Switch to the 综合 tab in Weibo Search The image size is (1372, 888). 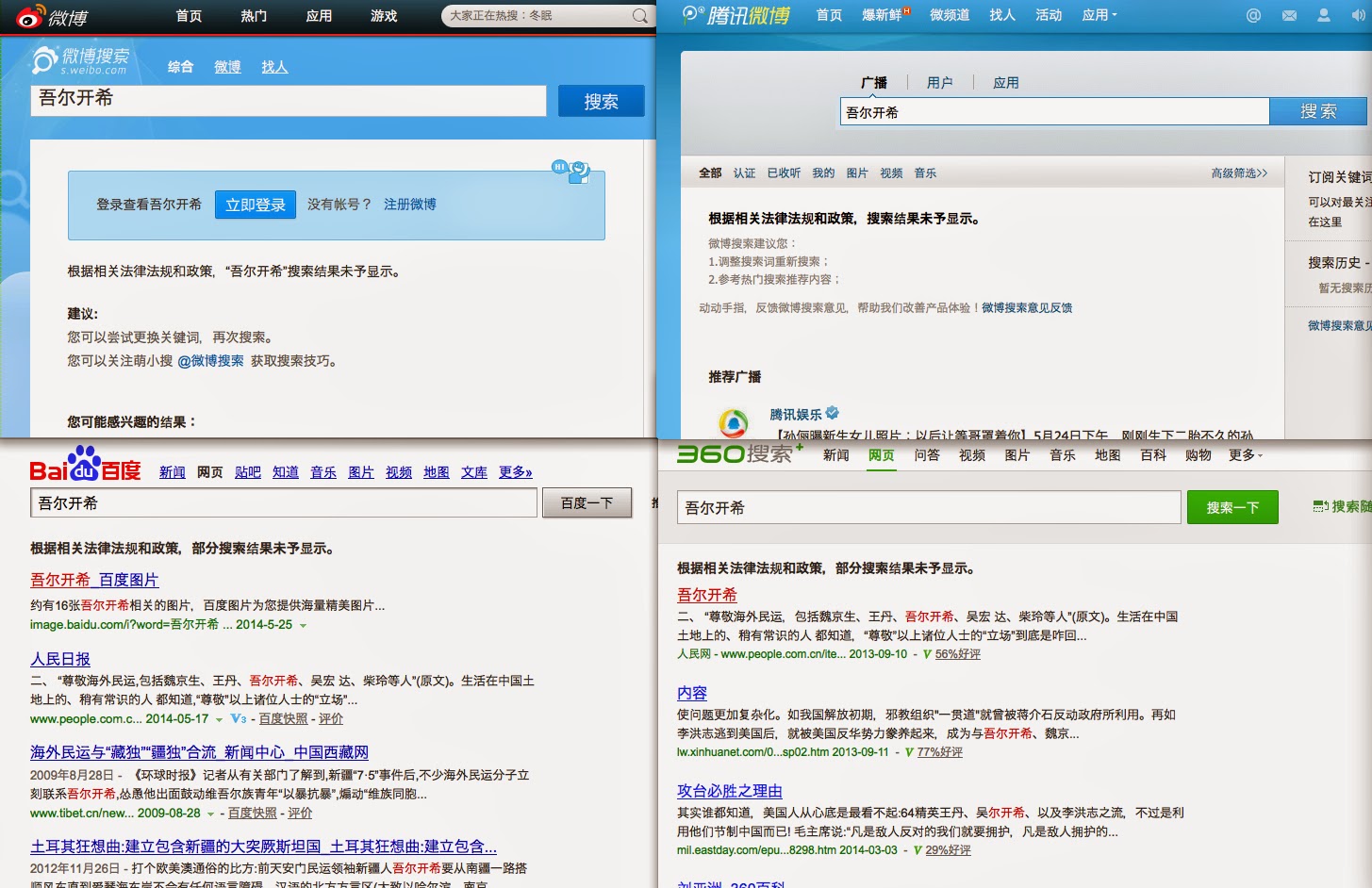pyautogui.click(x=180, y=67)
